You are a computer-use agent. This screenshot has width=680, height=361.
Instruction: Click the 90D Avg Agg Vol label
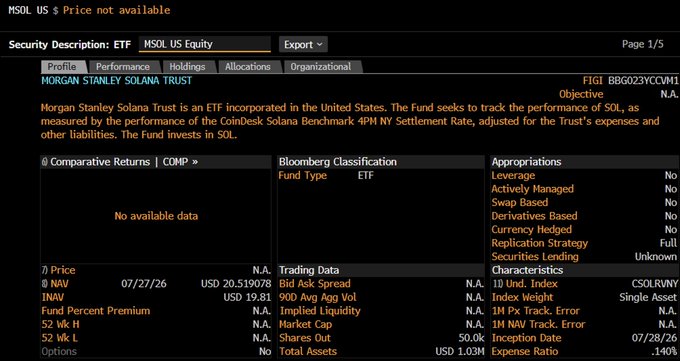coord(318,297)
